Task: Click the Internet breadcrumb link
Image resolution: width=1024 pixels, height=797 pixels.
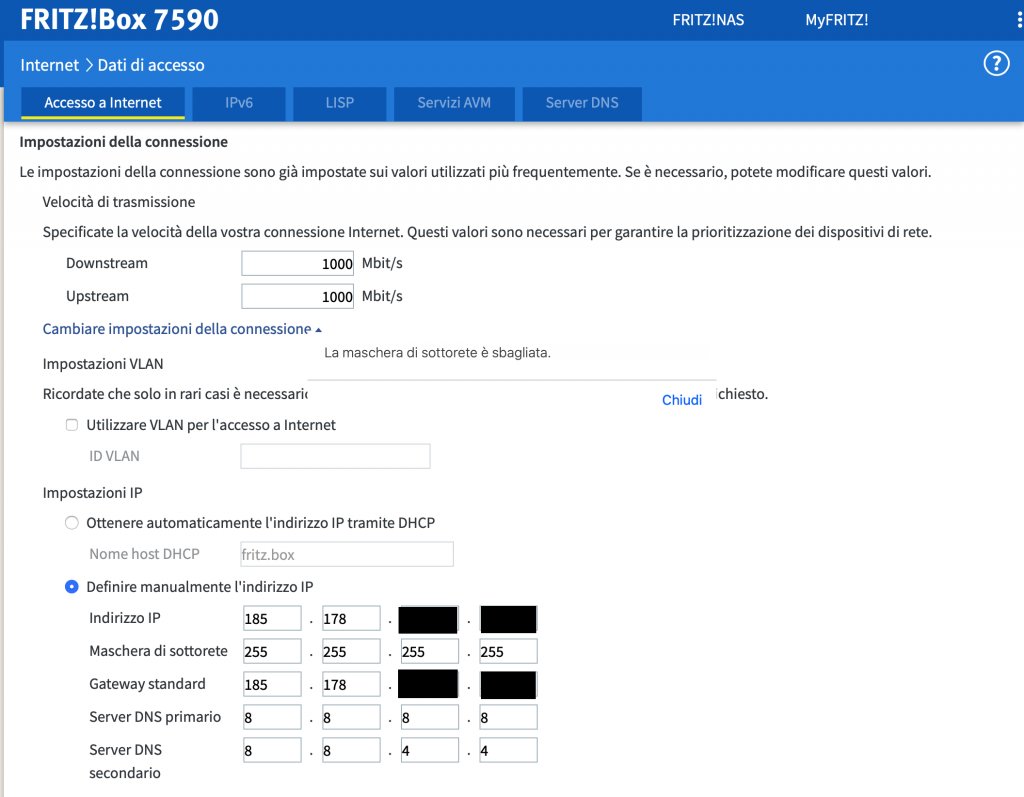Action: [50, 65]
